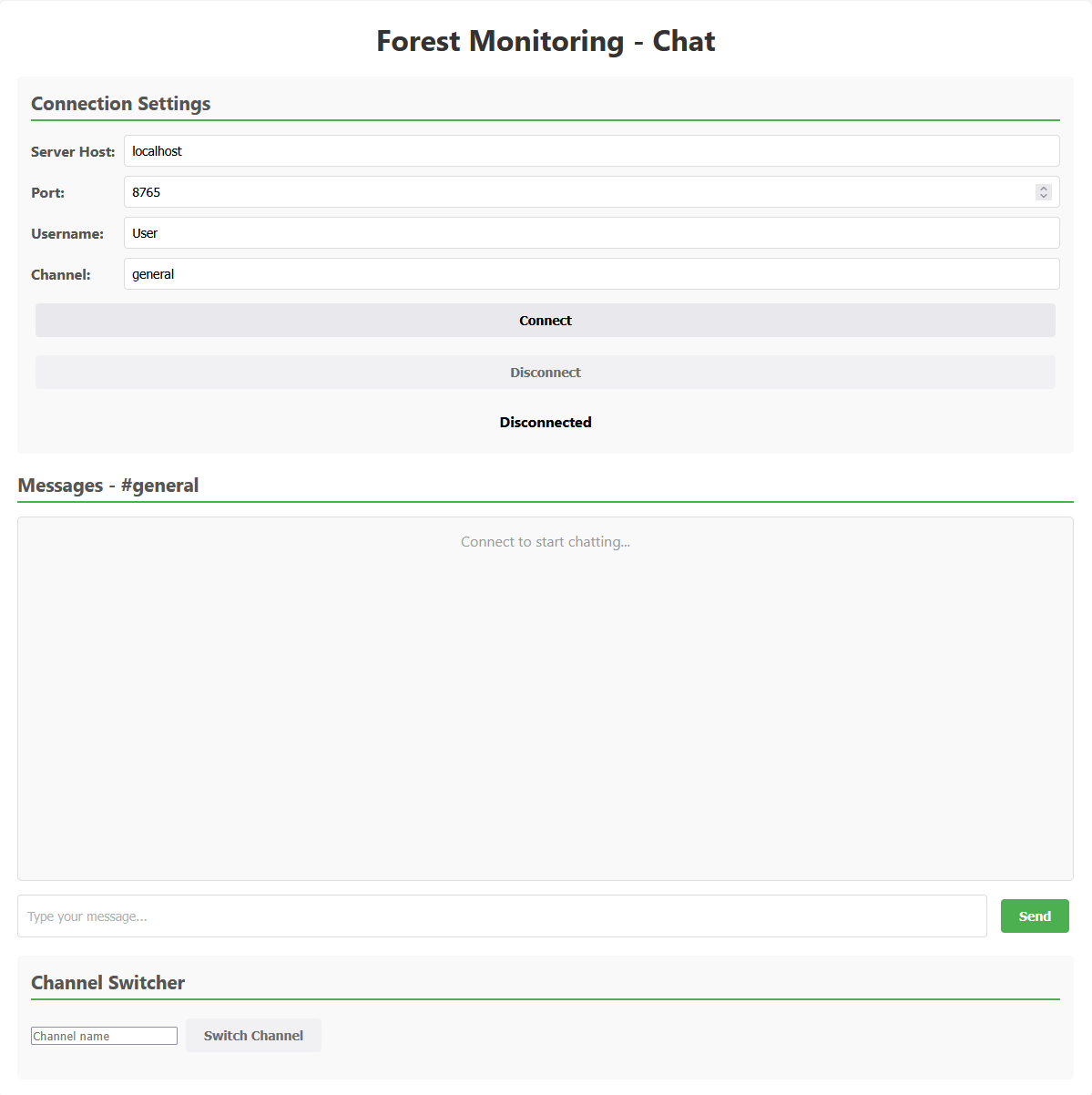Click the Connect to start chatting text
The width and height of the screenshot is (1092, 1095).
pyautogui.click(x=545, y=541)
